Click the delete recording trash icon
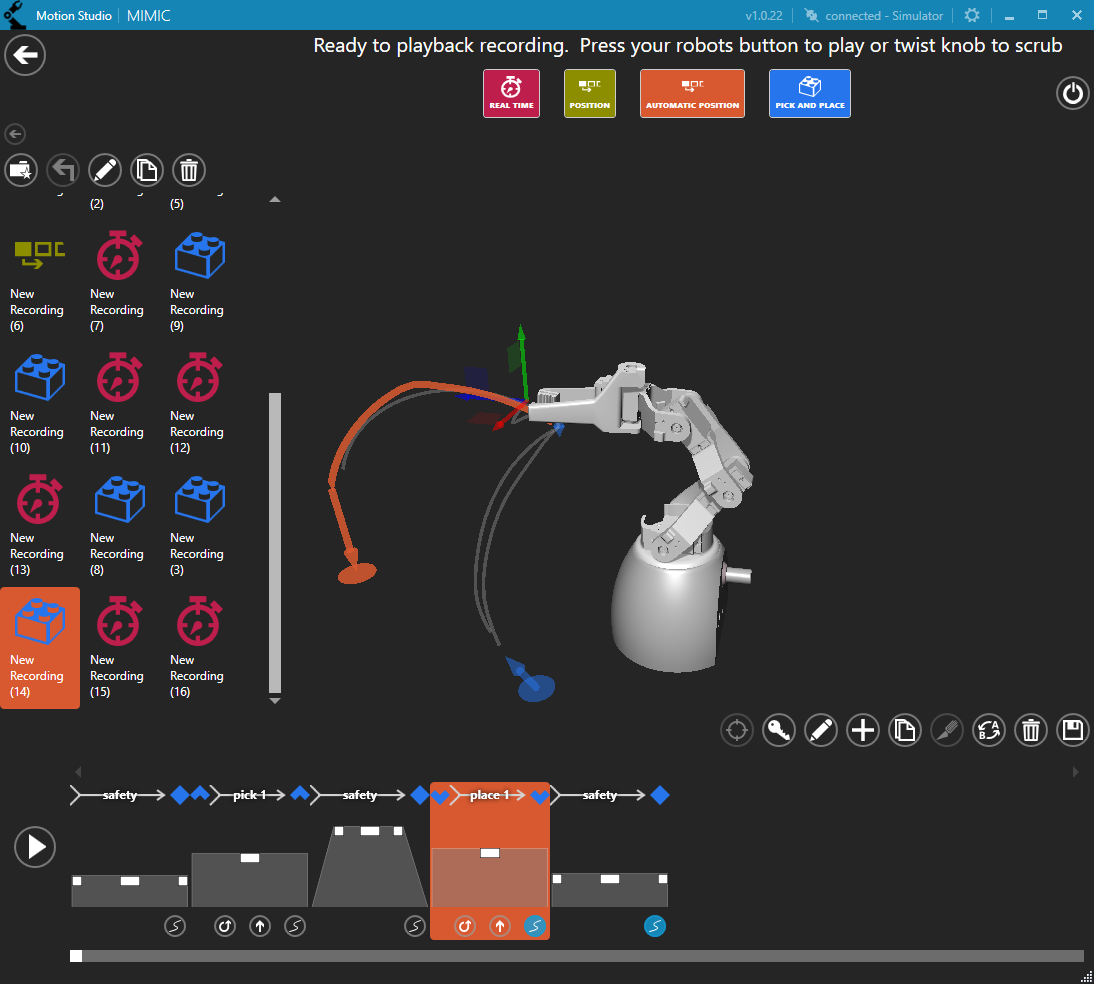1094x984 pixels. pos(189,170)
